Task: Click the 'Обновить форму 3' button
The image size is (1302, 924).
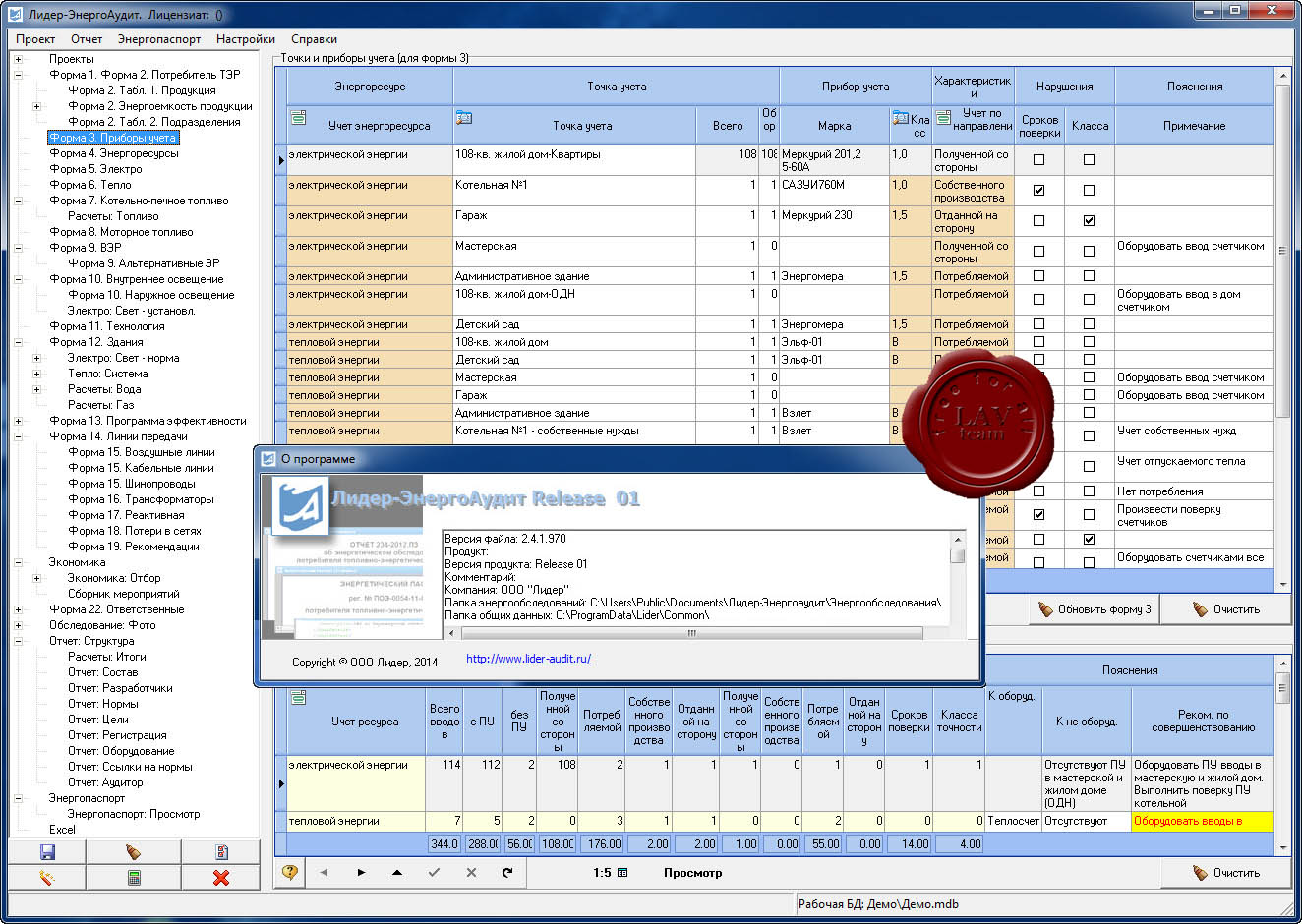Action: coord(1095,609)
